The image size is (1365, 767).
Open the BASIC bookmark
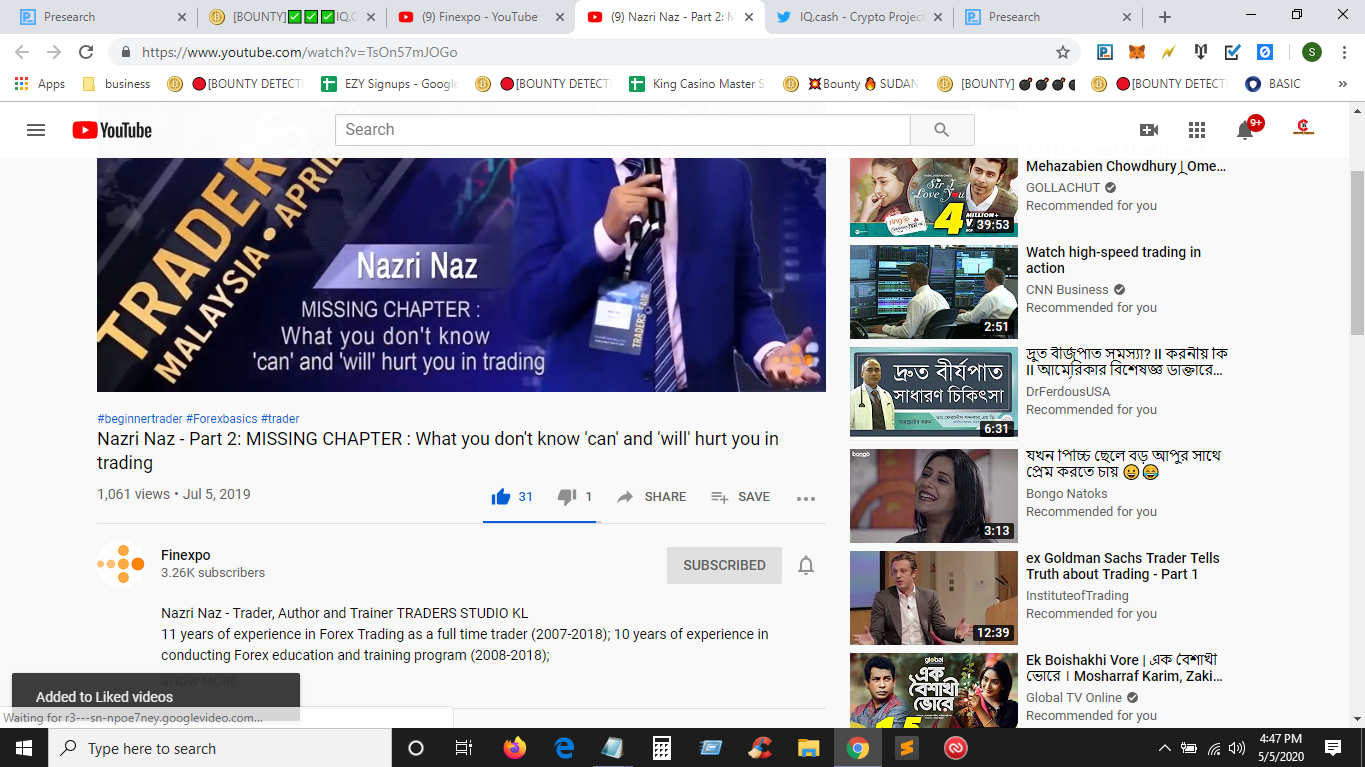pyautogui.click(x=1273, y=84)
